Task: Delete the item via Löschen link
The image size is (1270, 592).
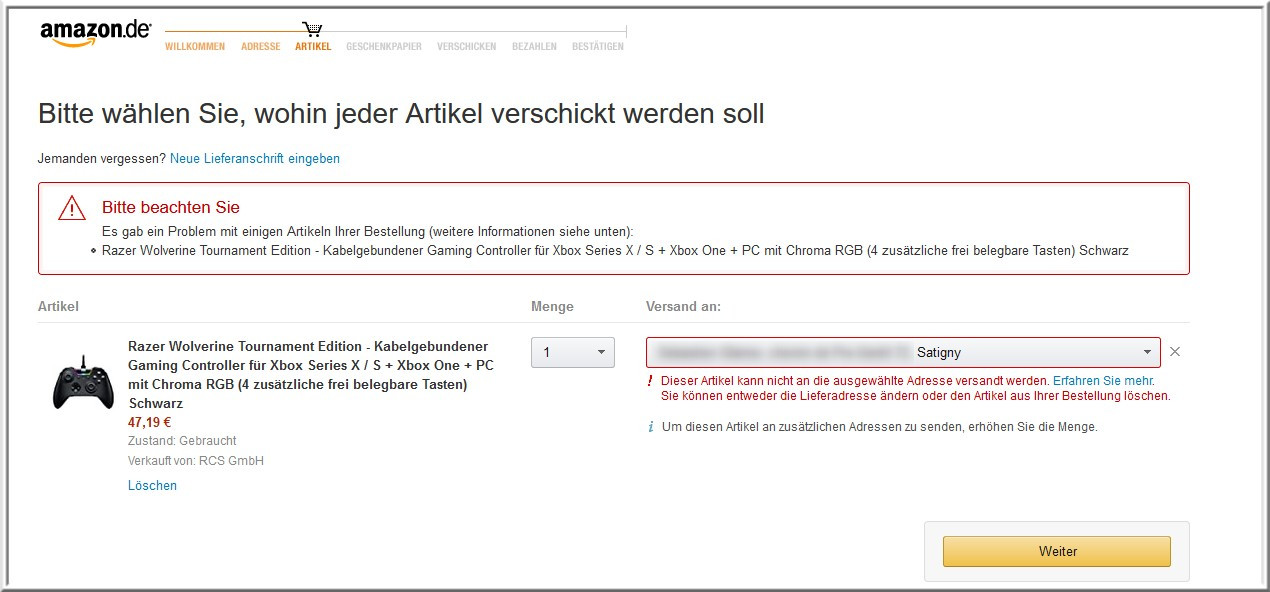Action: tap(152, 485)
